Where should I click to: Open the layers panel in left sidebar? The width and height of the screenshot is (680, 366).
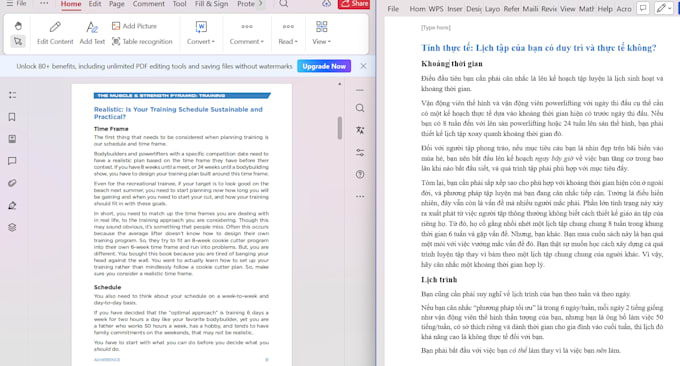point(12,227)
